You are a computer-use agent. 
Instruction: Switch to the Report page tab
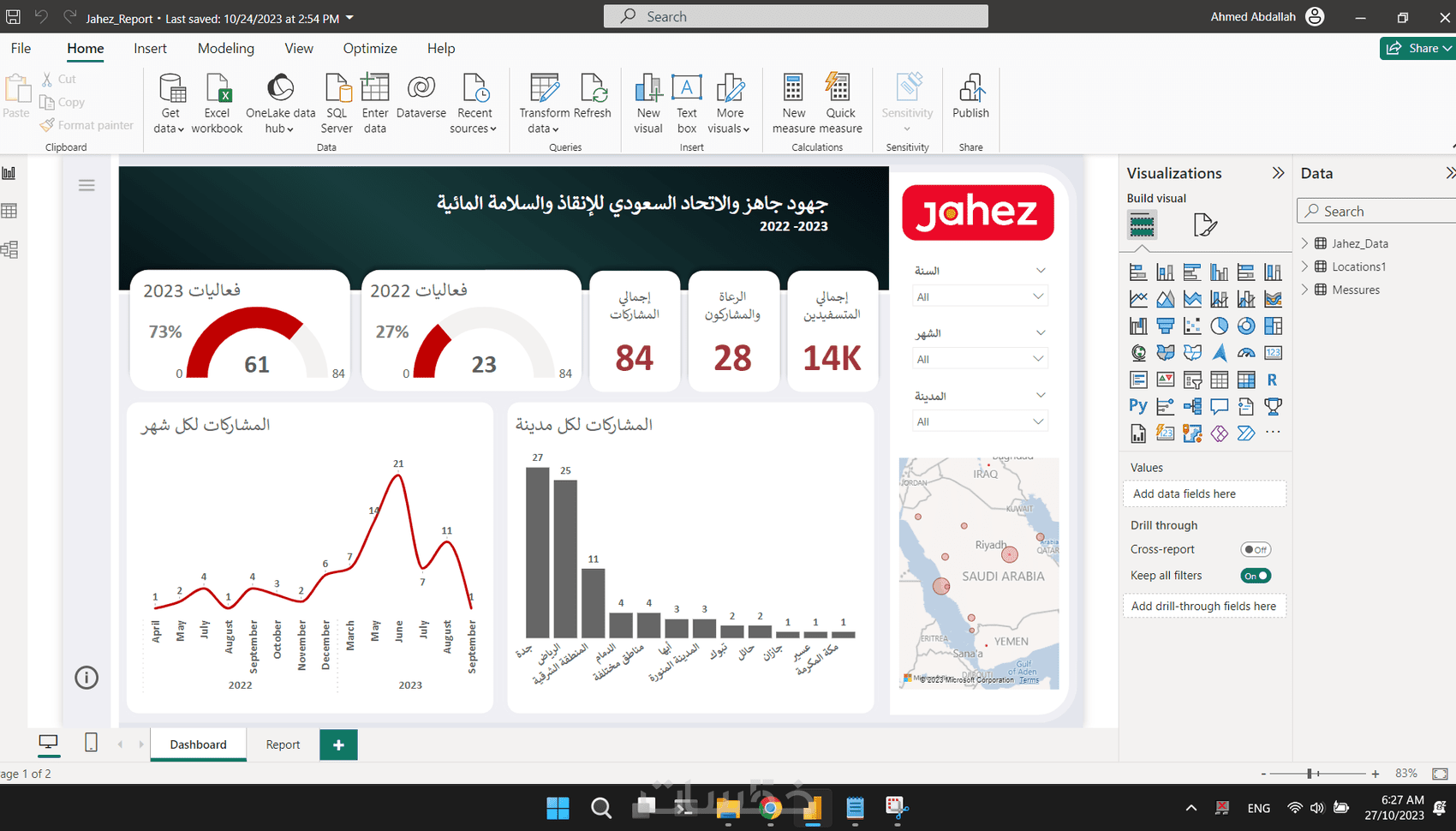click(283, 744)
